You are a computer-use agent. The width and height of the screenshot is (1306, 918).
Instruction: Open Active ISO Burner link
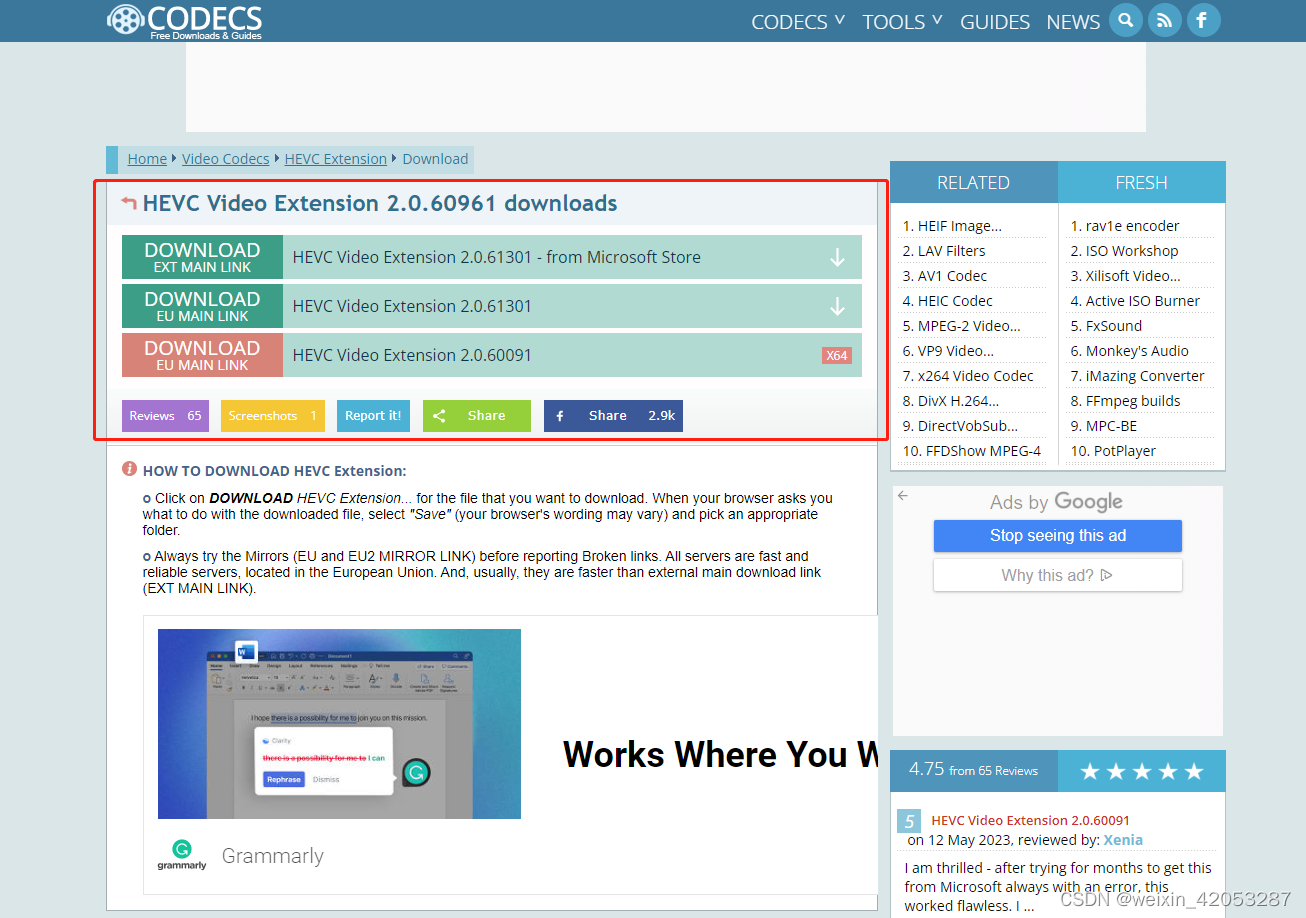click(x=1143, y=301)
